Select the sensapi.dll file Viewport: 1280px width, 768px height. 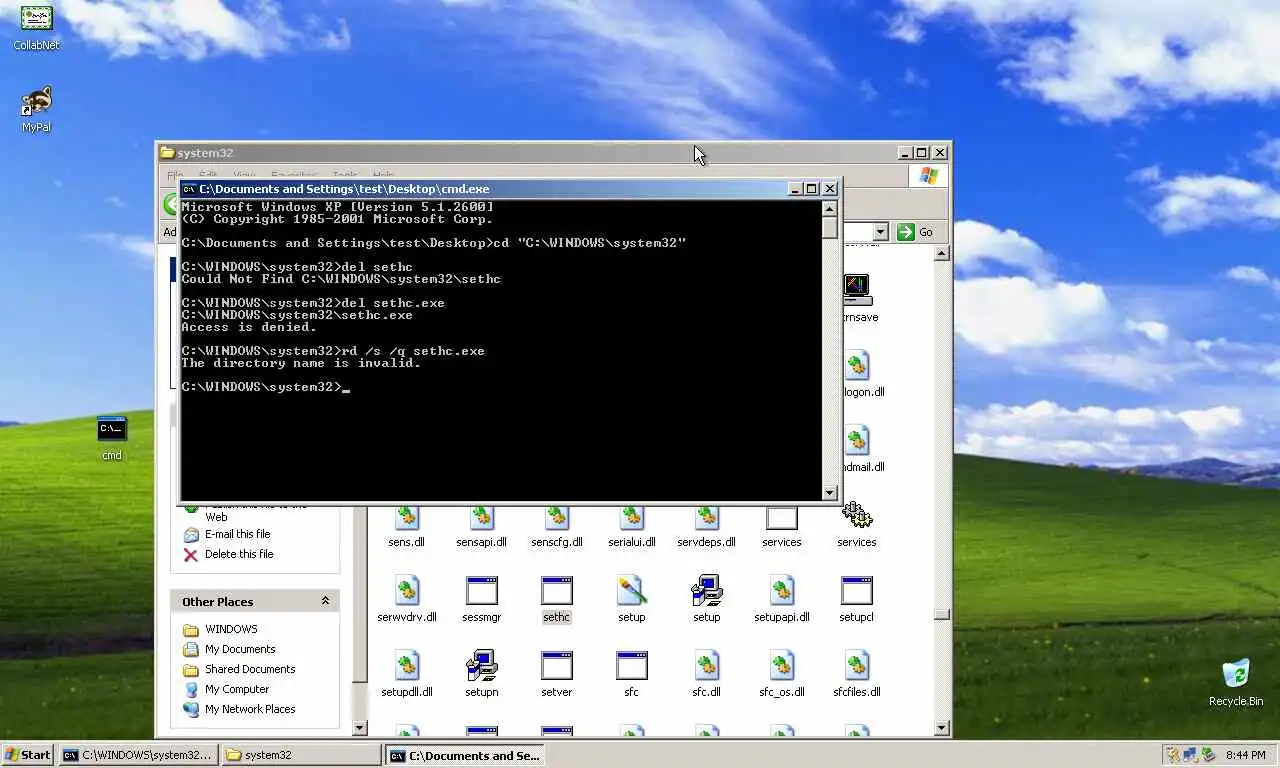point(482,527)
